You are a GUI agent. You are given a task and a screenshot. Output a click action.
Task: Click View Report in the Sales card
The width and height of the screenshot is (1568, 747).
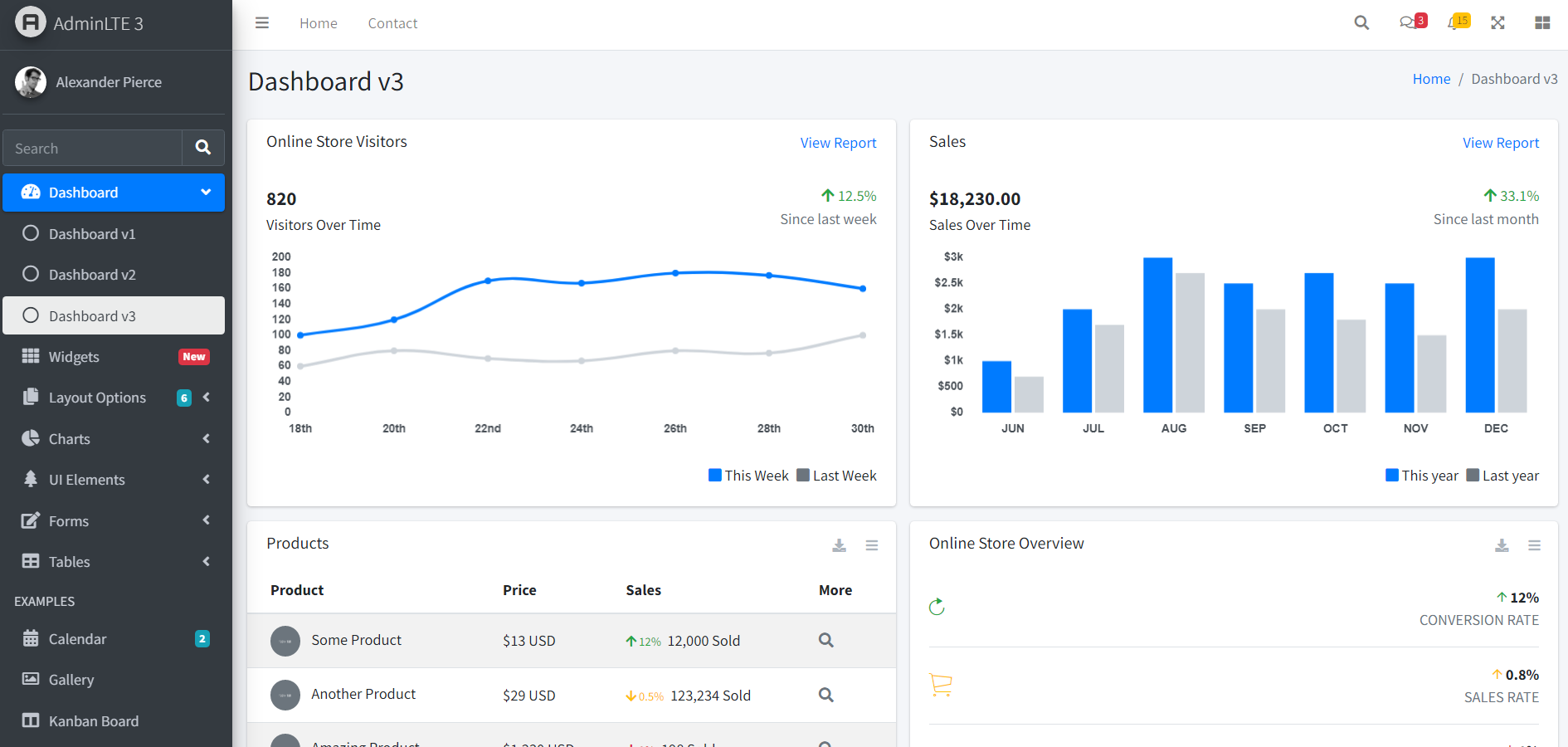click(x=1501, y=143)
